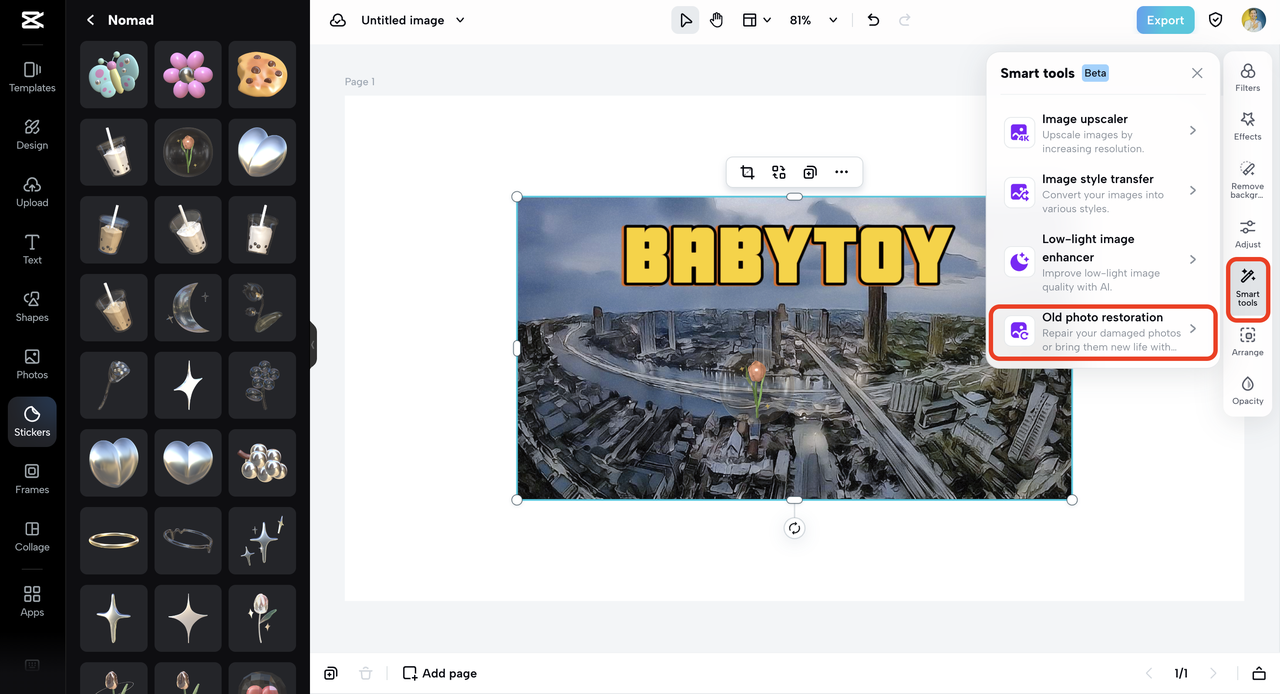Select the BABYTOY text on canvas
This screenshot has height=694, width=1280.
788,256
